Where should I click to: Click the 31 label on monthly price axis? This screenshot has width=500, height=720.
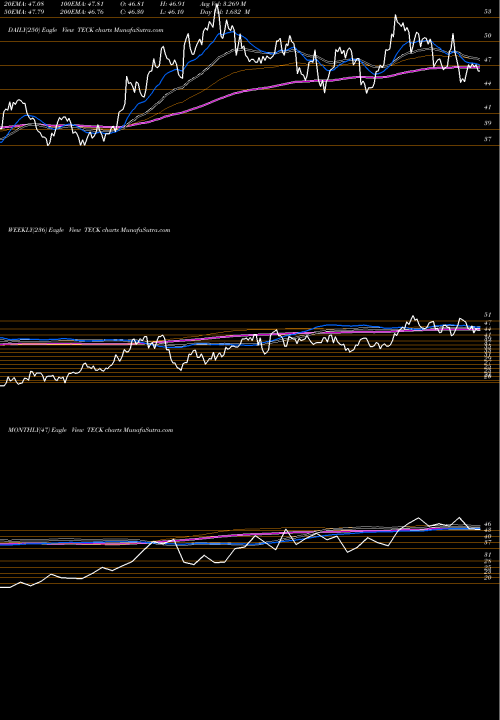pos(488,555)
